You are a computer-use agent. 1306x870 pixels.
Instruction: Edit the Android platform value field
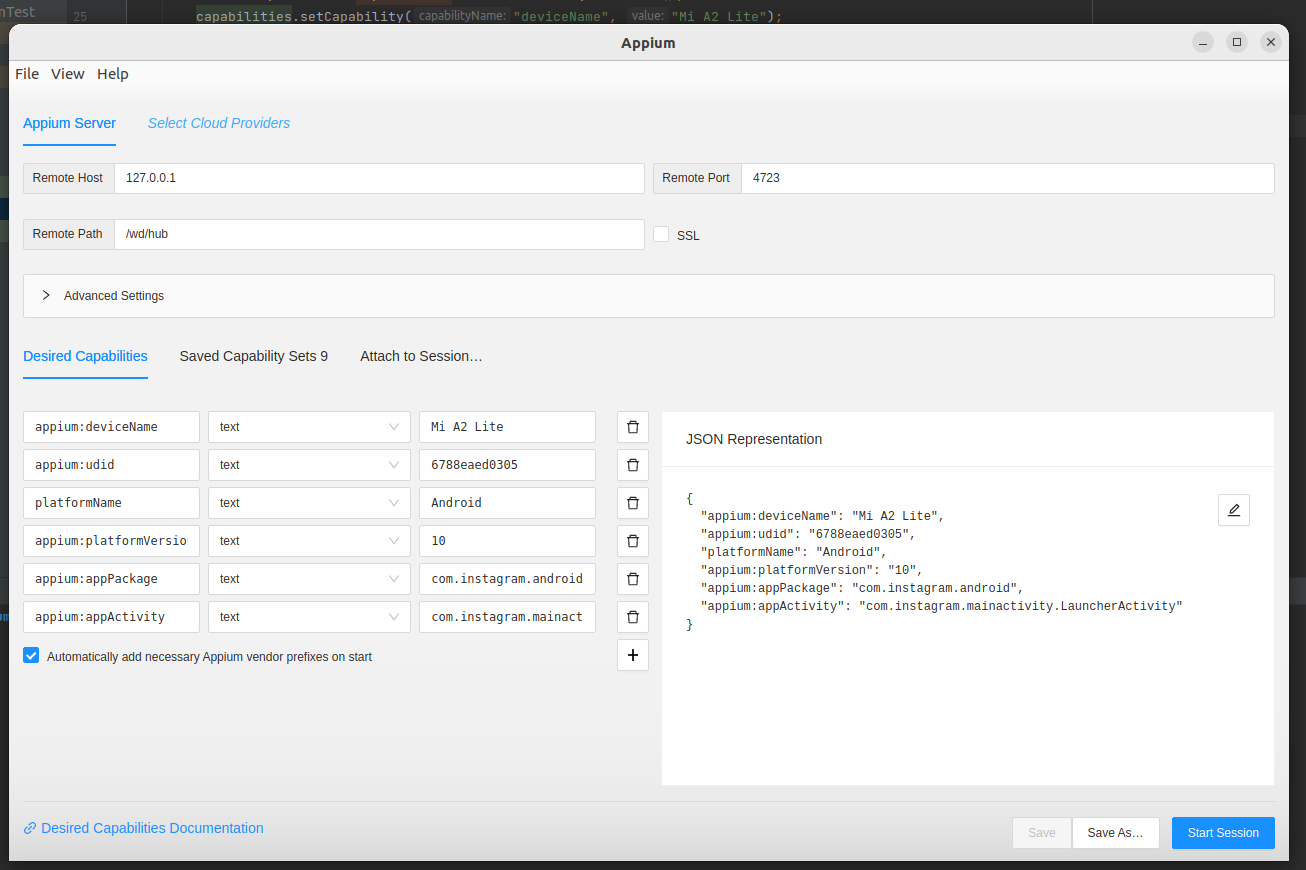pos(507,503)
